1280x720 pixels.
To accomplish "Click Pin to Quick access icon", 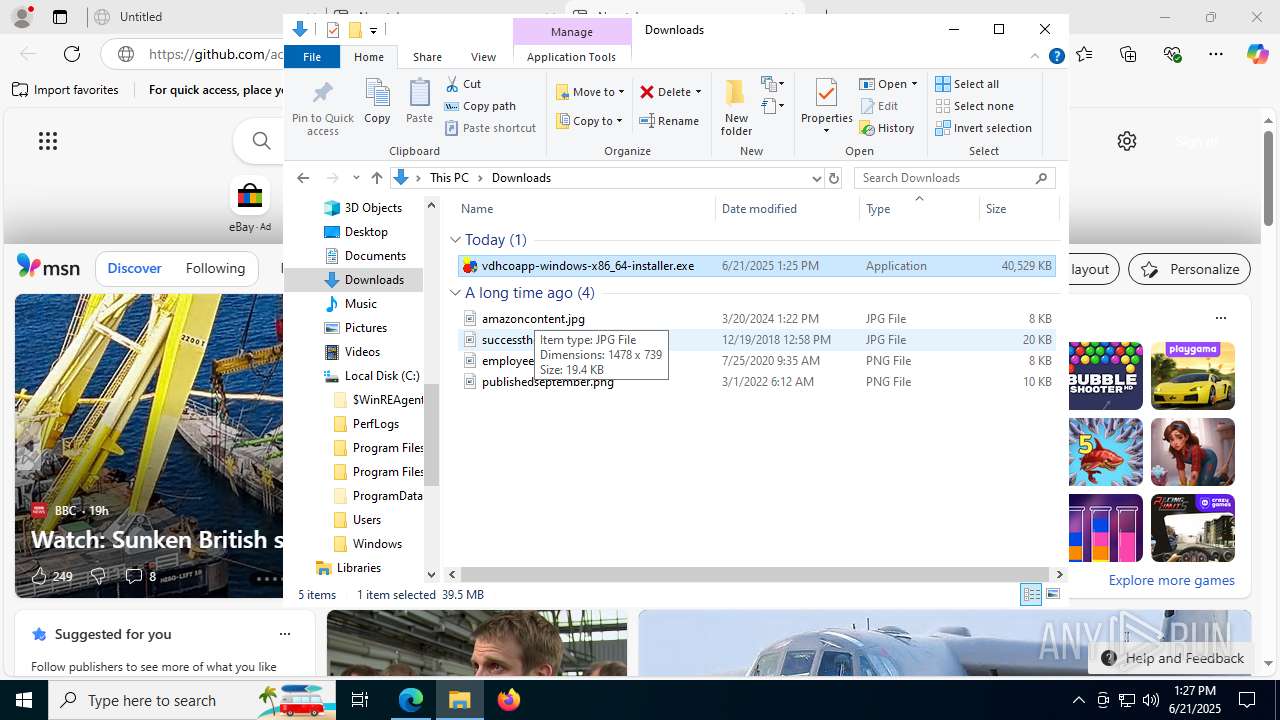I will click(322, 108).
